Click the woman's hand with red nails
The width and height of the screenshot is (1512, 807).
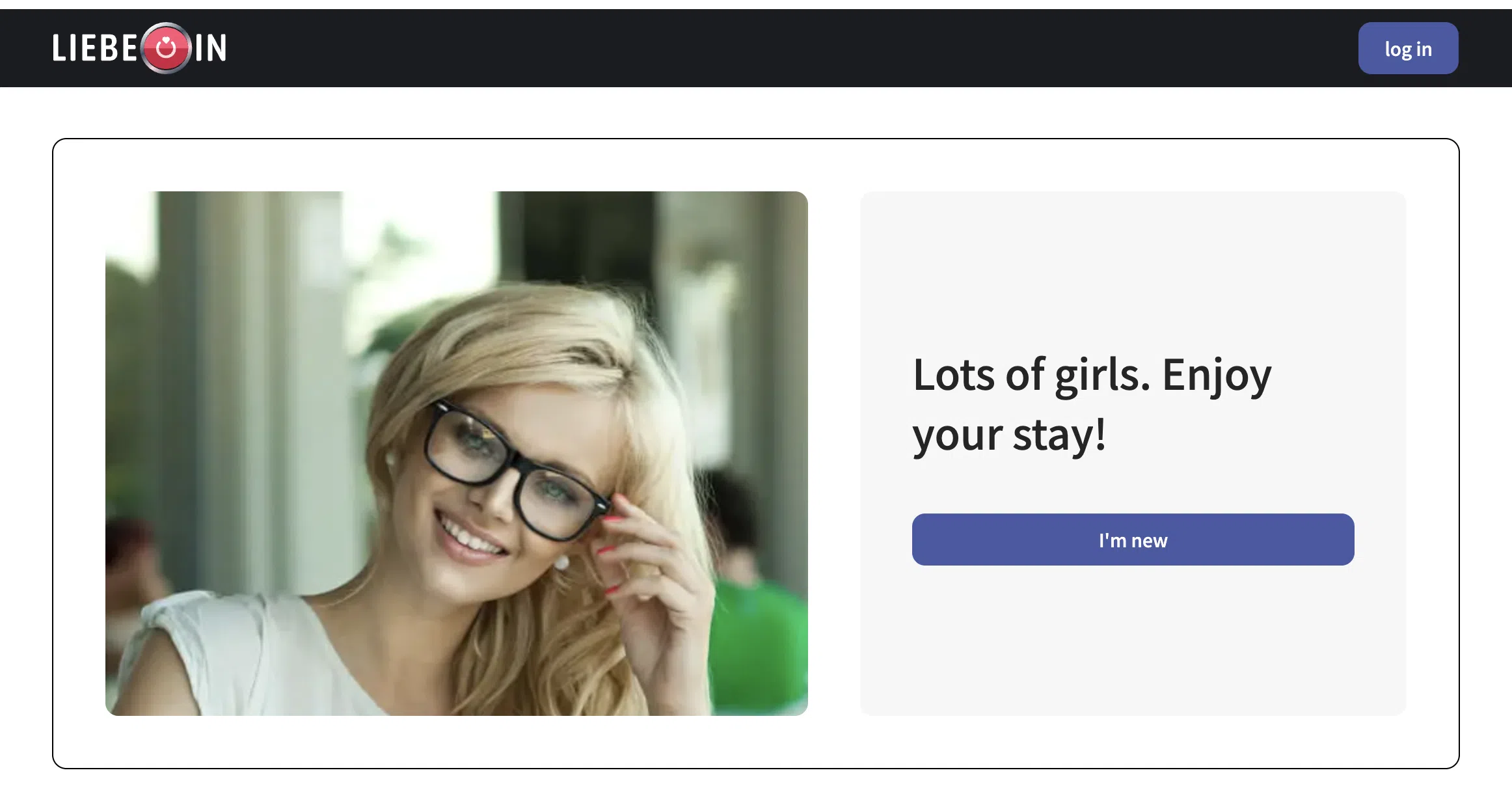[651, 586]
